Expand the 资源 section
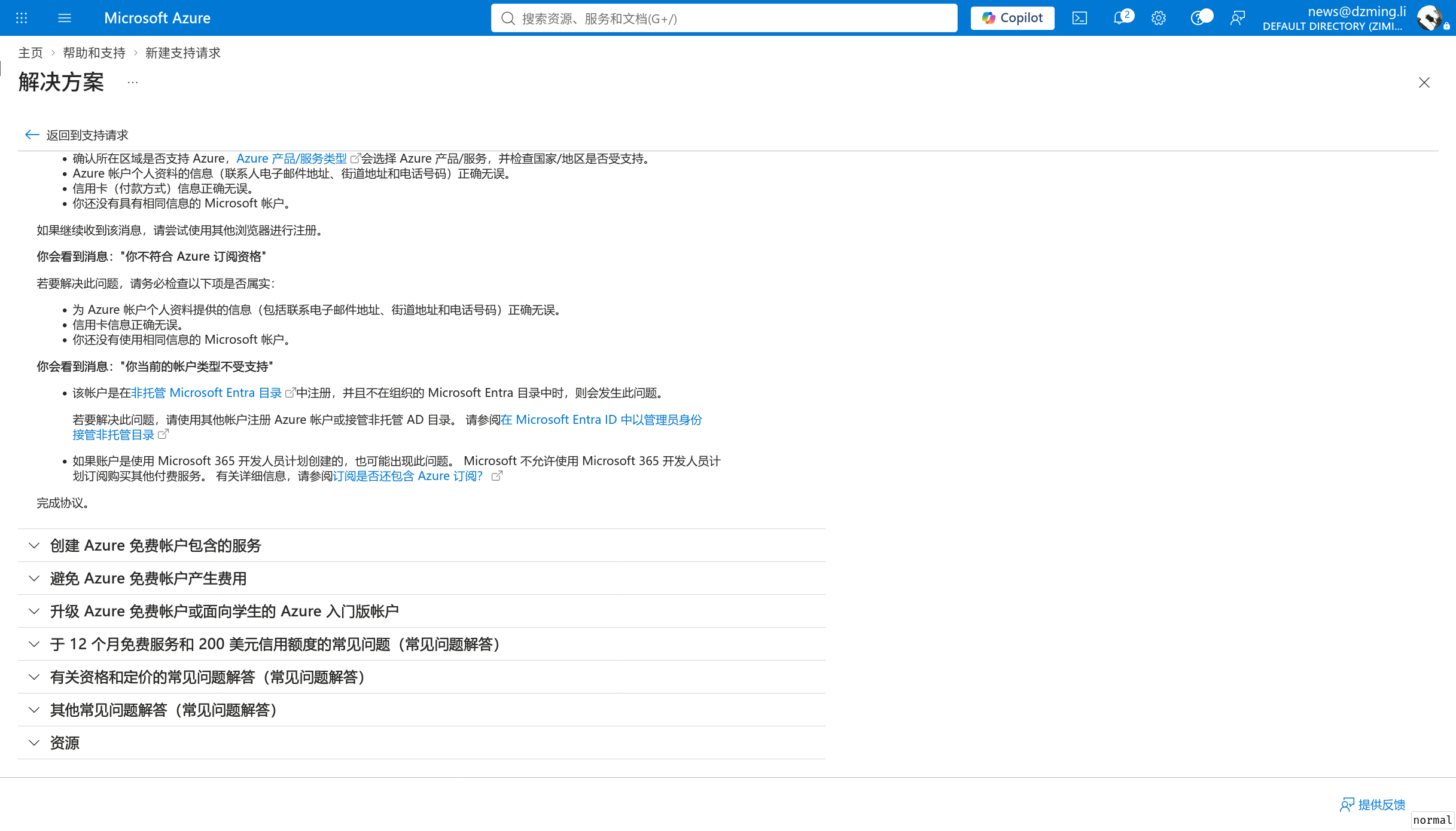 point(422,743)
